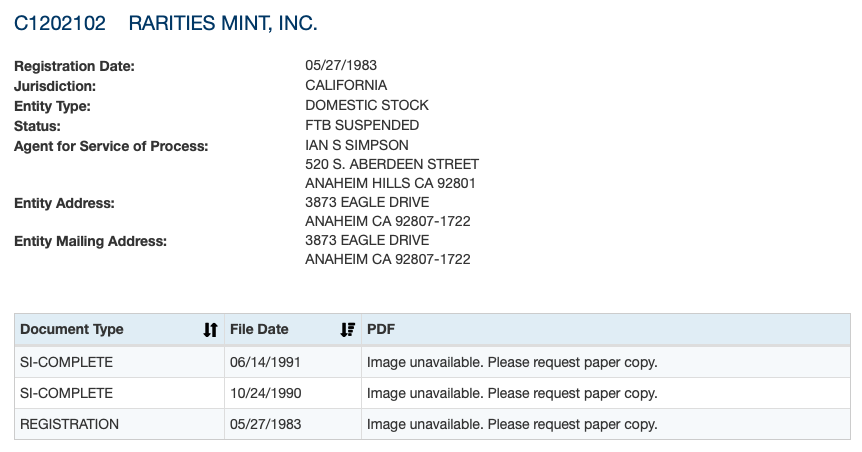The width and height of the screenshot is (862, 452).
Task: Click the 10/24/1990 file date cell
Action: pyautogui.click(x=260, y=393)
